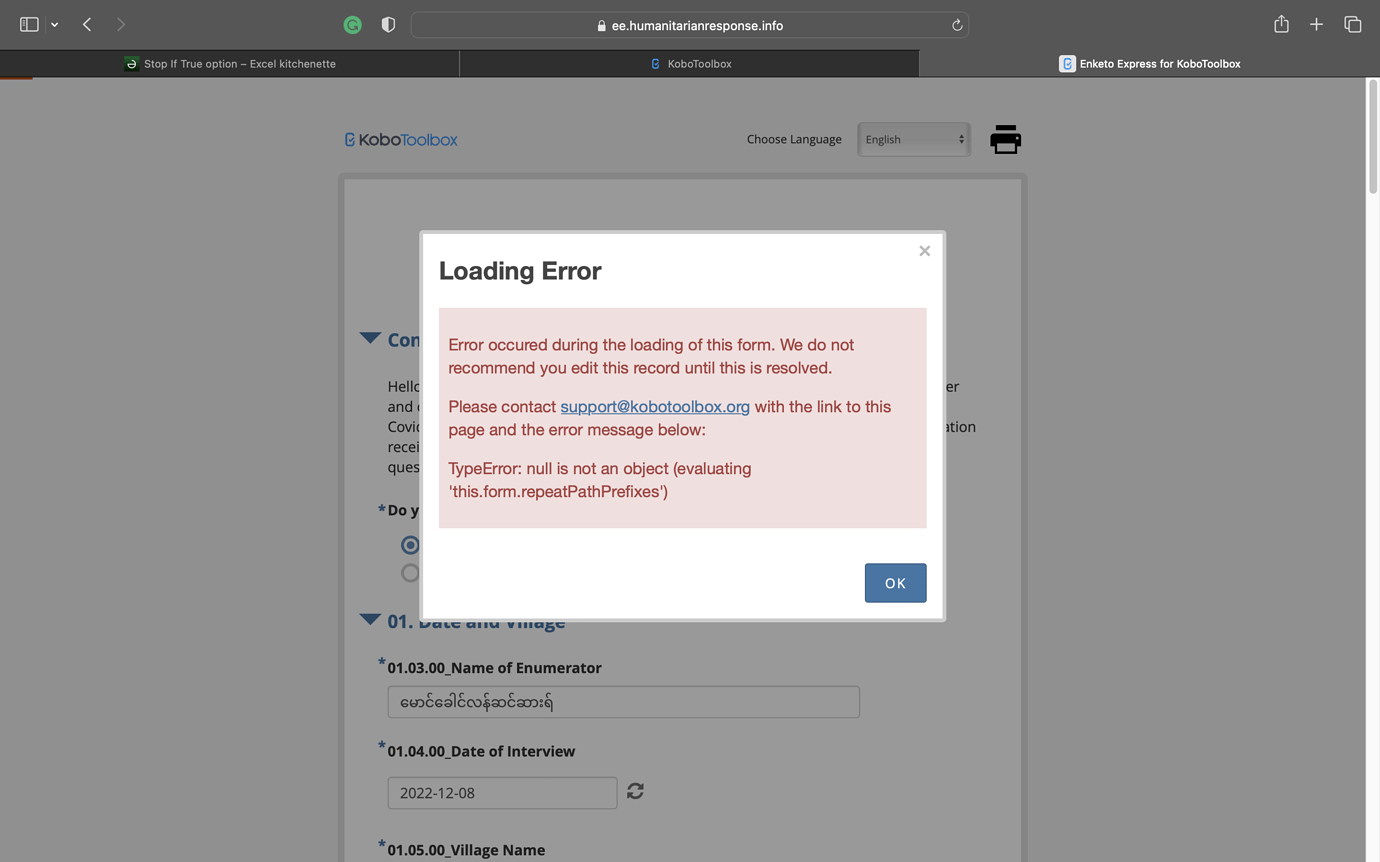
Task: Reload the page via the refresh icon
Action: (956, 25)
